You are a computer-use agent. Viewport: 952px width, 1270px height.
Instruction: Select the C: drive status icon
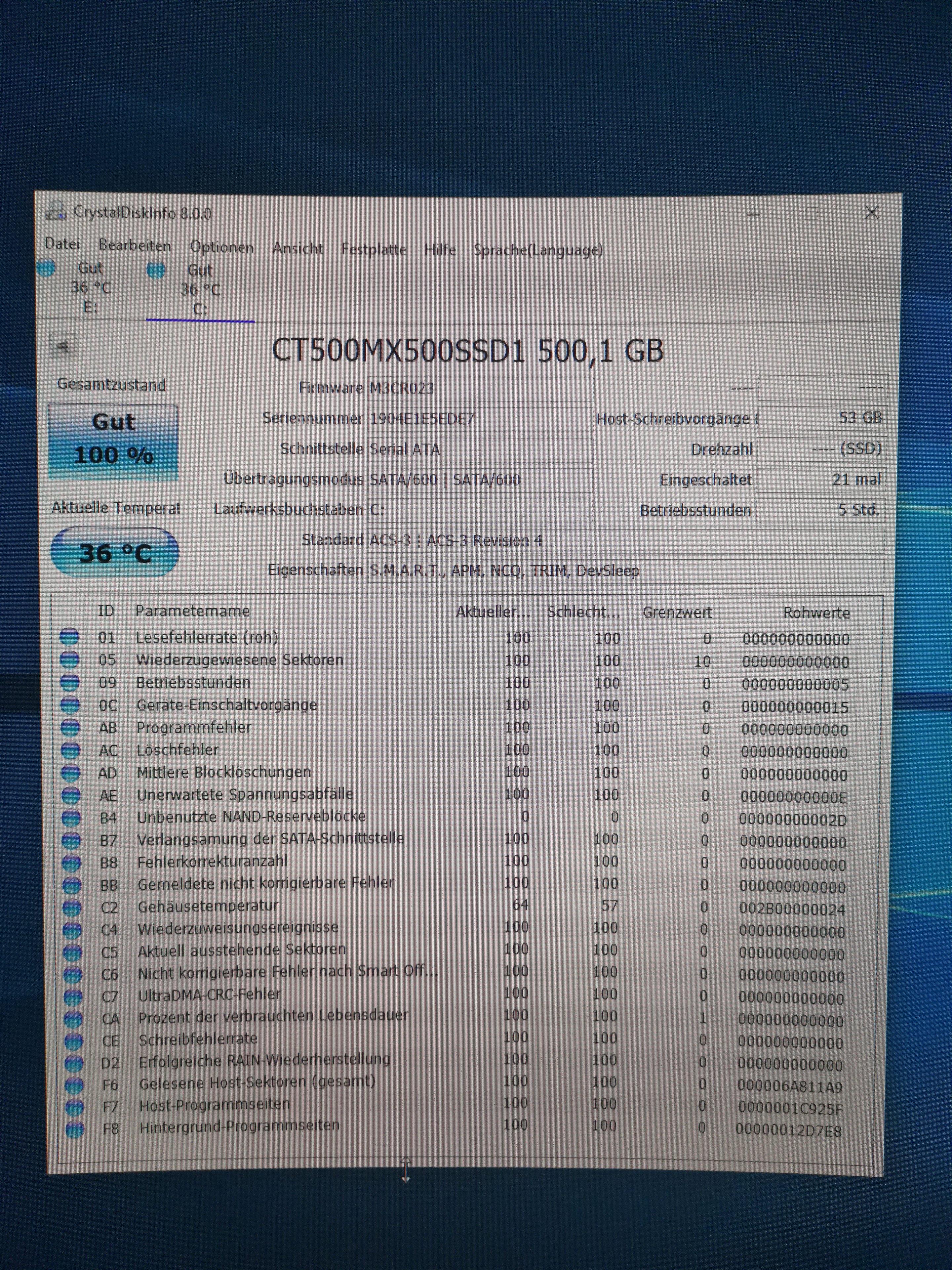(x=156, y=269)
